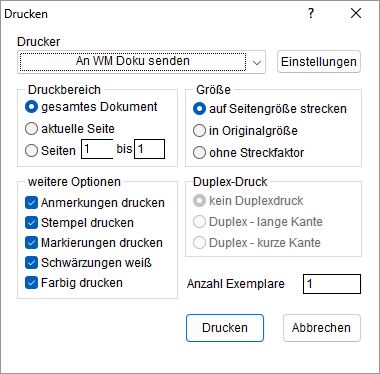Toggle Markierungen drucken checkbox
The width and height of the screenshot is (380, 374).
point(31,243)
